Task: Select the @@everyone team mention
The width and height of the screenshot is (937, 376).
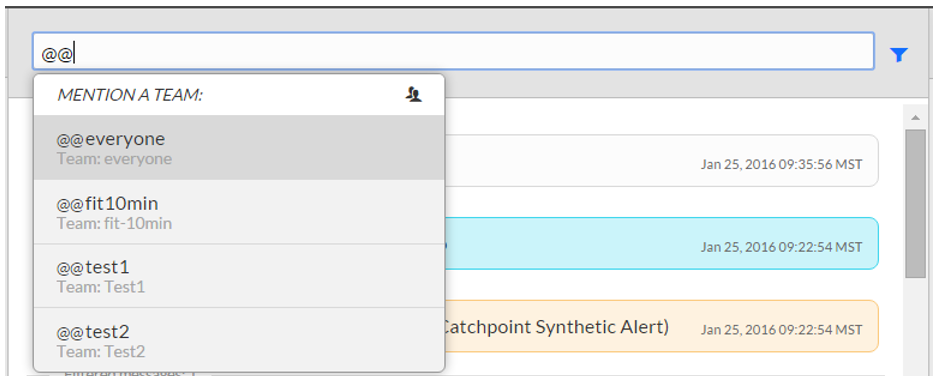Action: (x=239, y=148)
